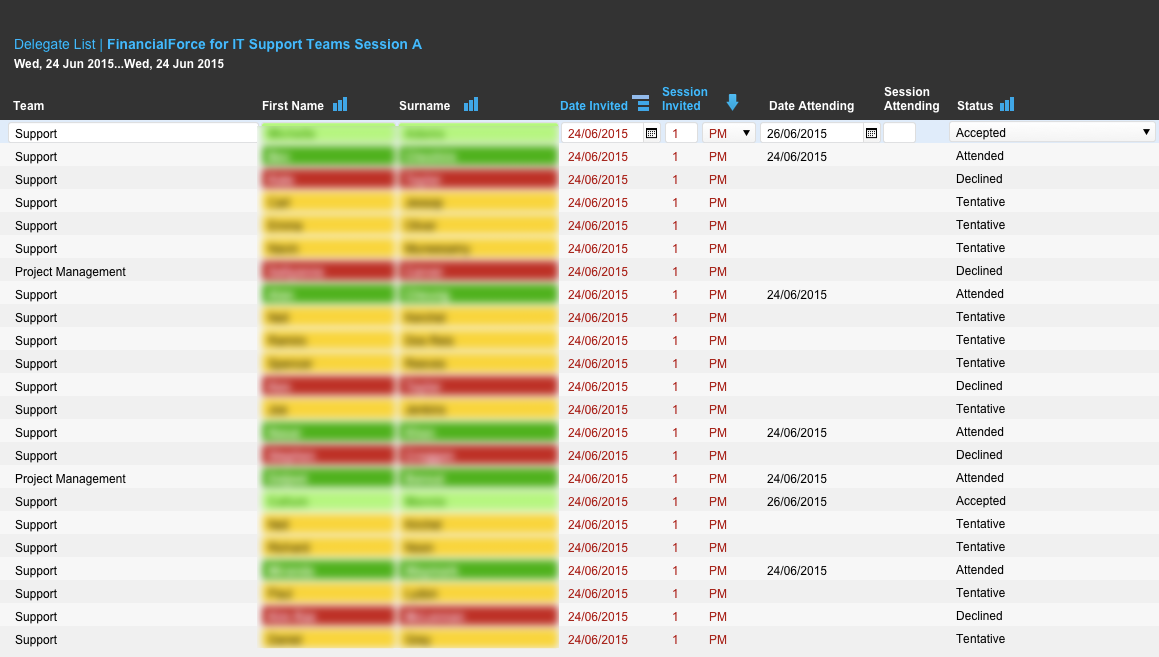Click the empty Session Attending input field
The width and height of the screenshot is (1159, 657).
pos(900,133)
